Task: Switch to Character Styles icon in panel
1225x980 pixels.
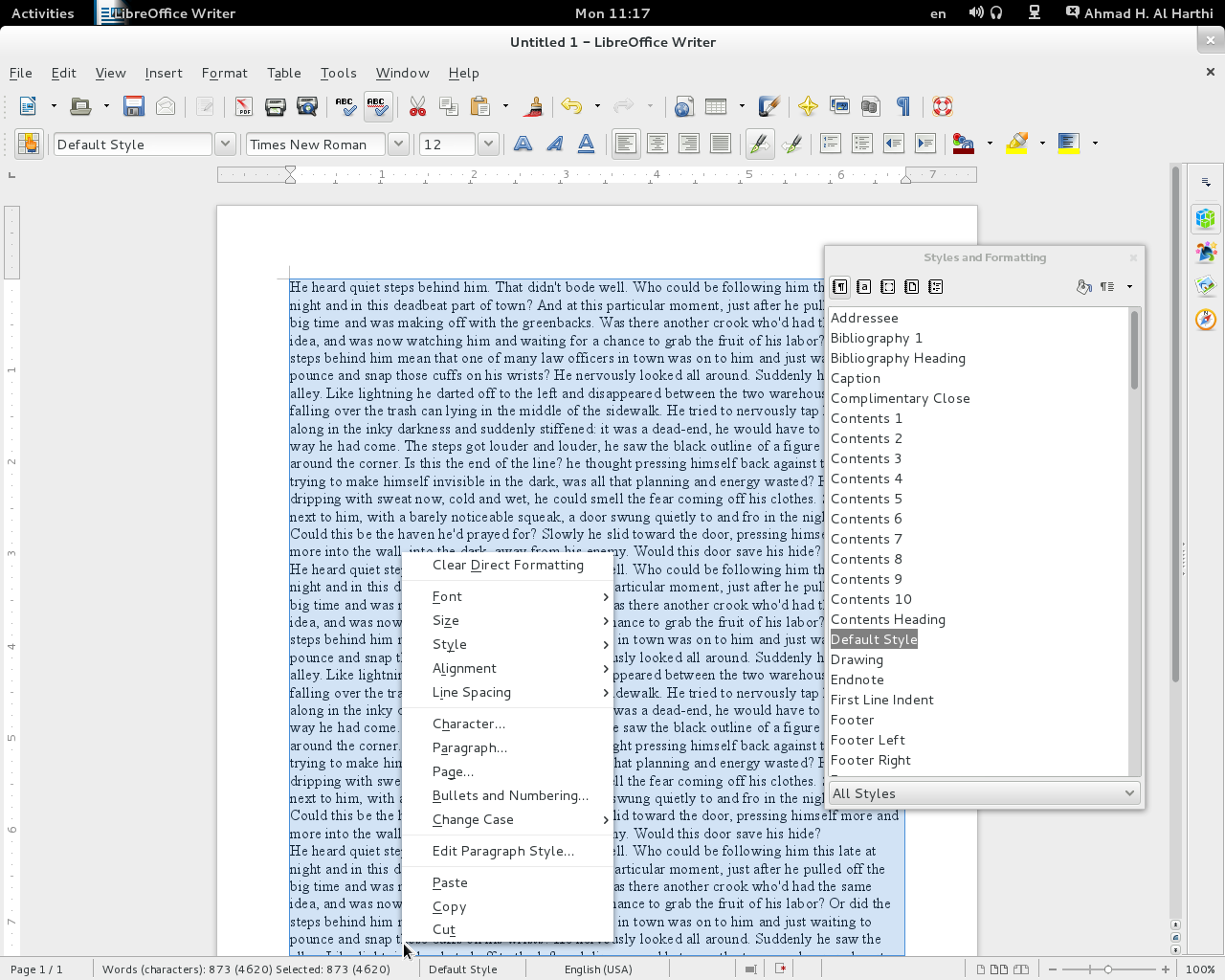Action: (x=863, y=286)
